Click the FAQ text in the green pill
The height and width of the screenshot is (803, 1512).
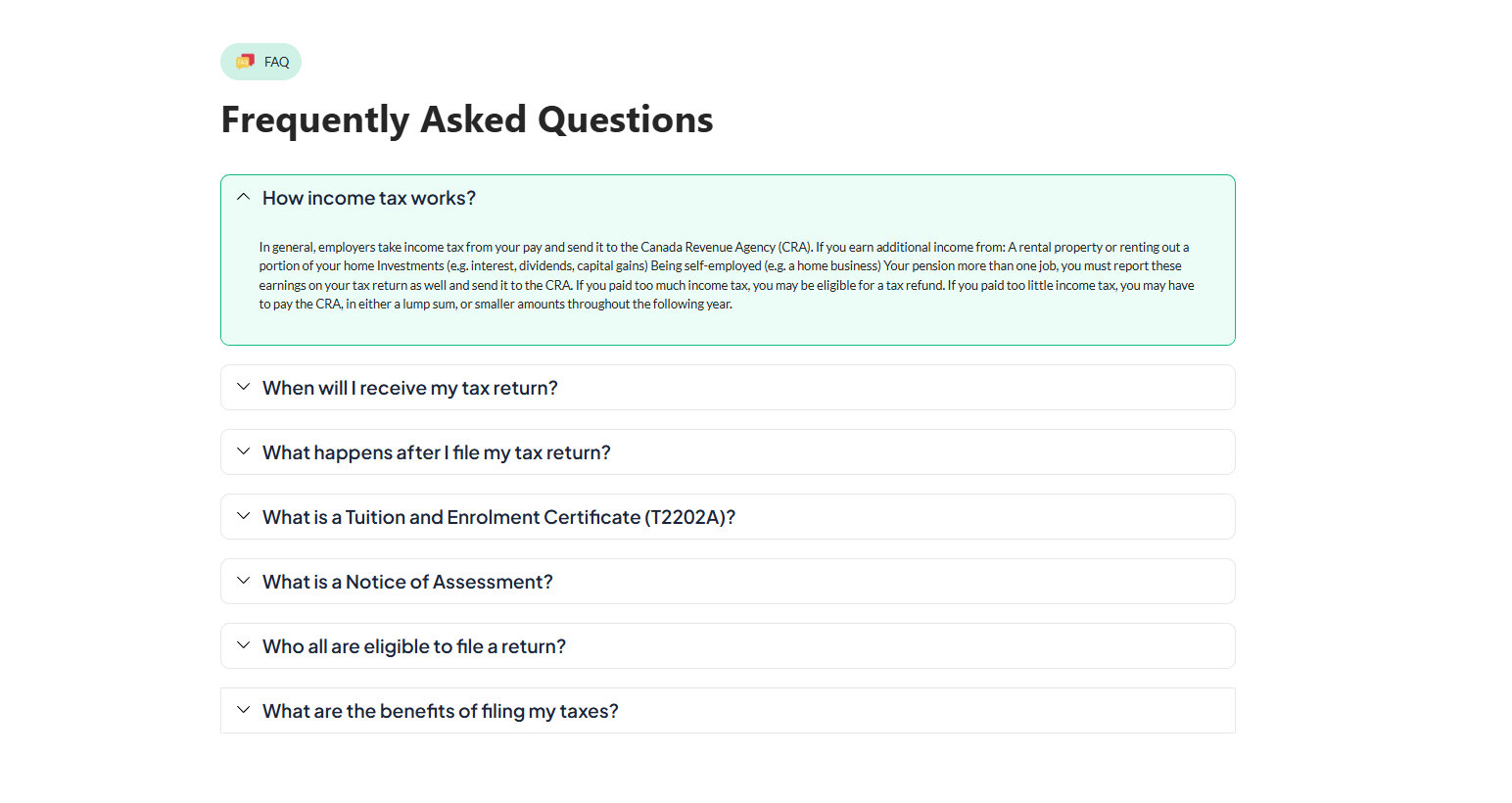click(277, 62)
